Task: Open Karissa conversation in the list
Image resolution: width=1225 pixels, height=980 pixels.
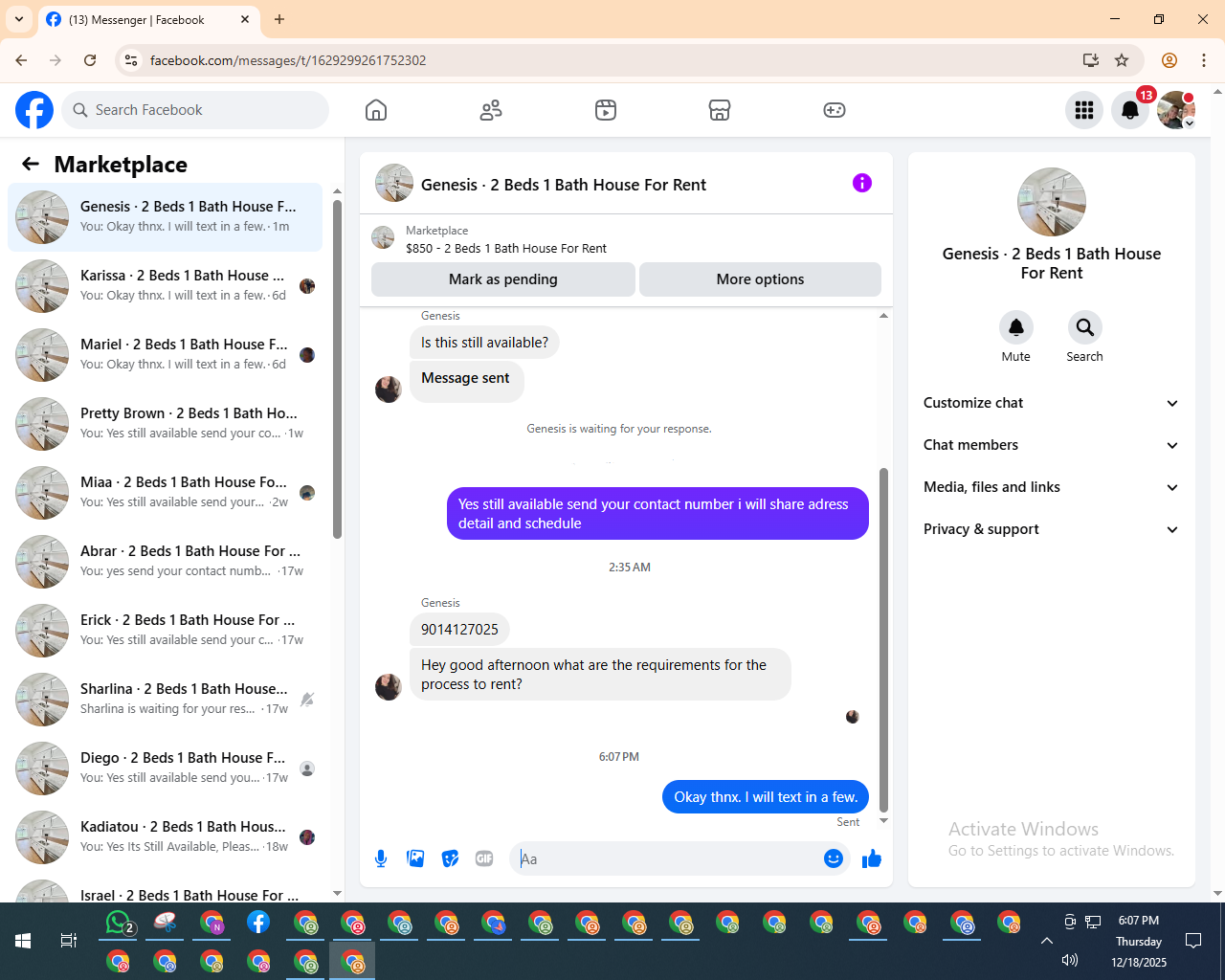Action: pos(166,286)
